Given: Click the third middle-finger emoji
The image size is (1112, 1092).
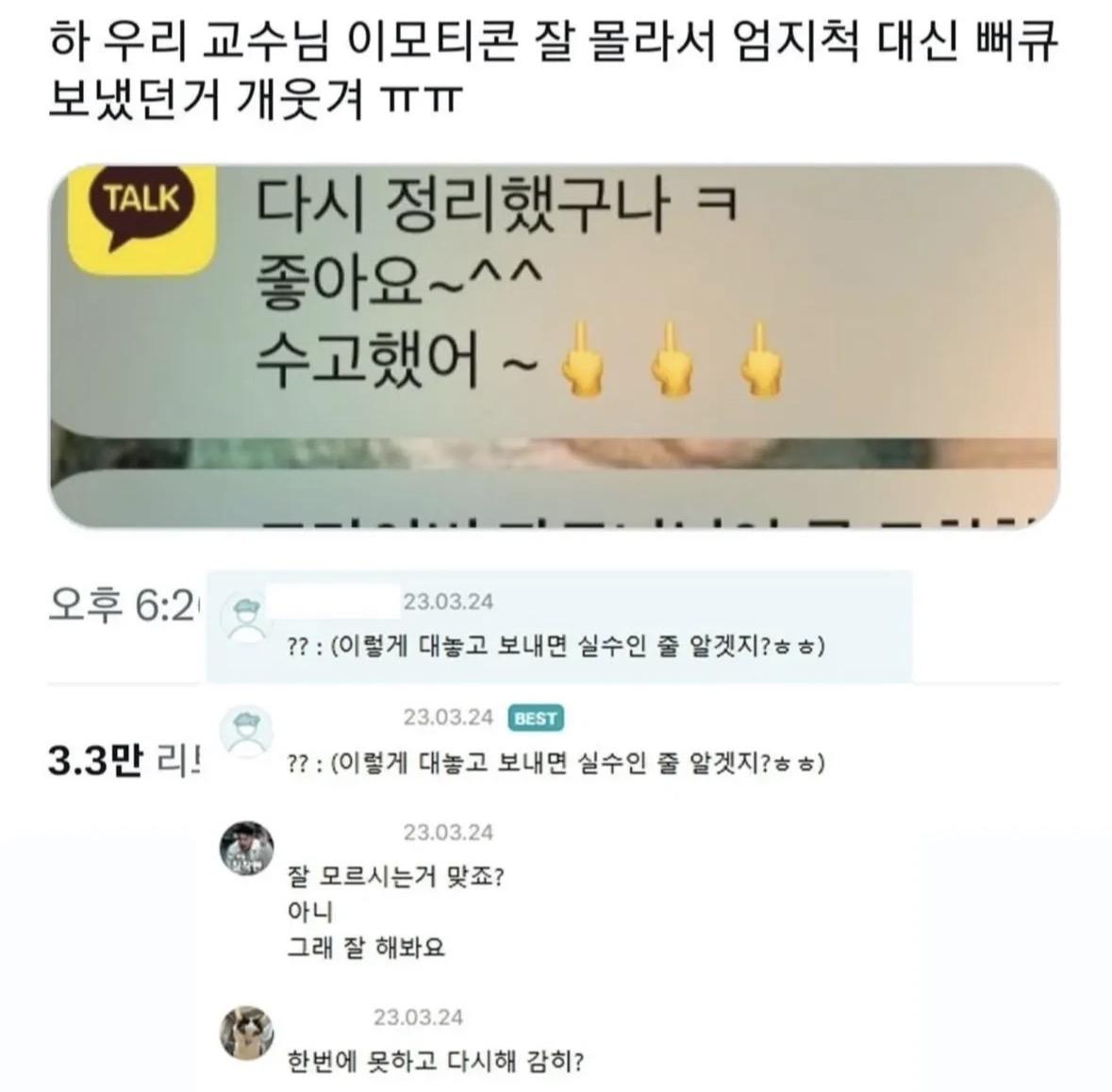Looking at the screenshot, I should coord(761,358).
